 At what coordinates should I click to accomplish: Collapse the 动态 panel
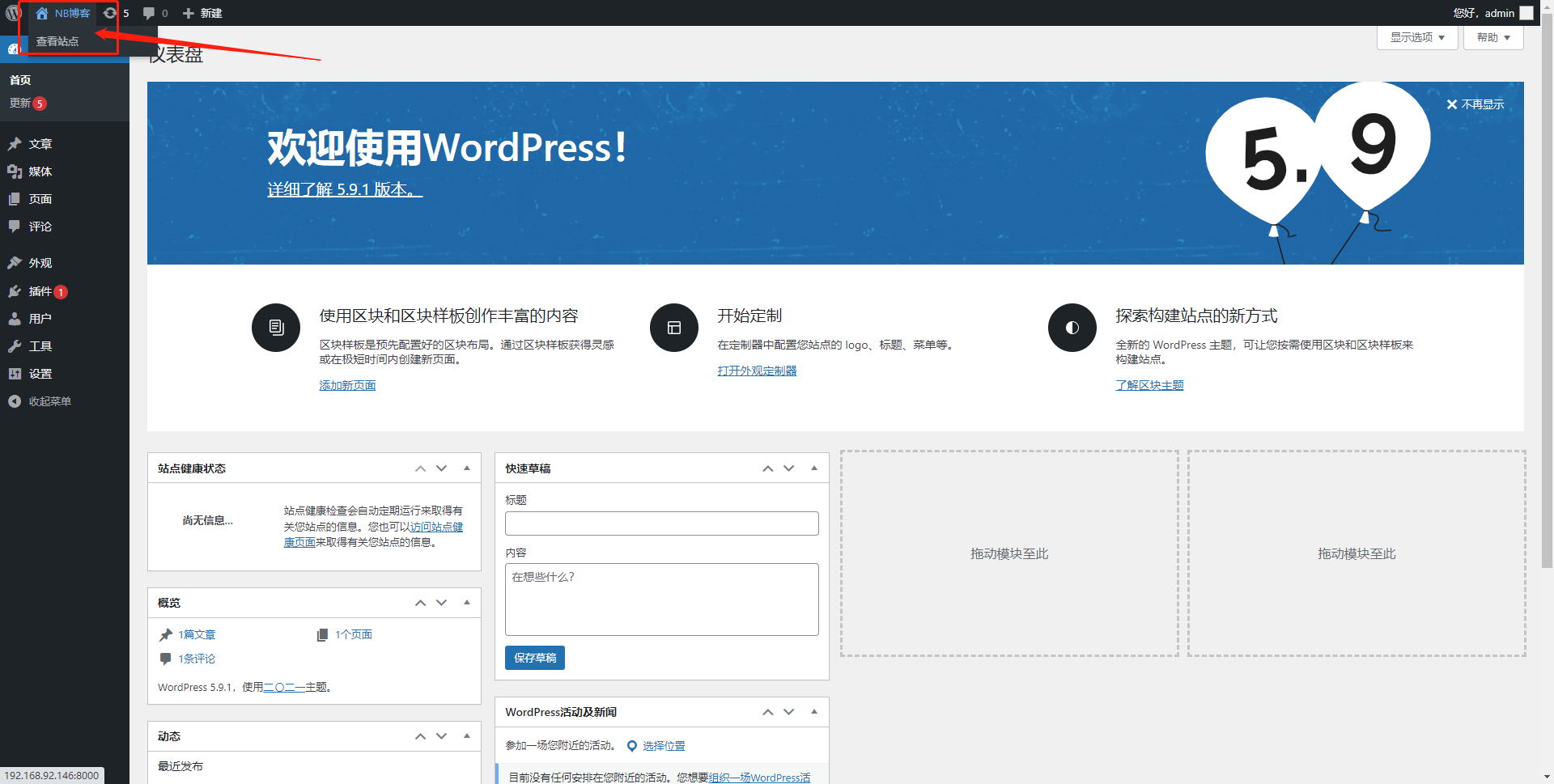coord(467,736)
